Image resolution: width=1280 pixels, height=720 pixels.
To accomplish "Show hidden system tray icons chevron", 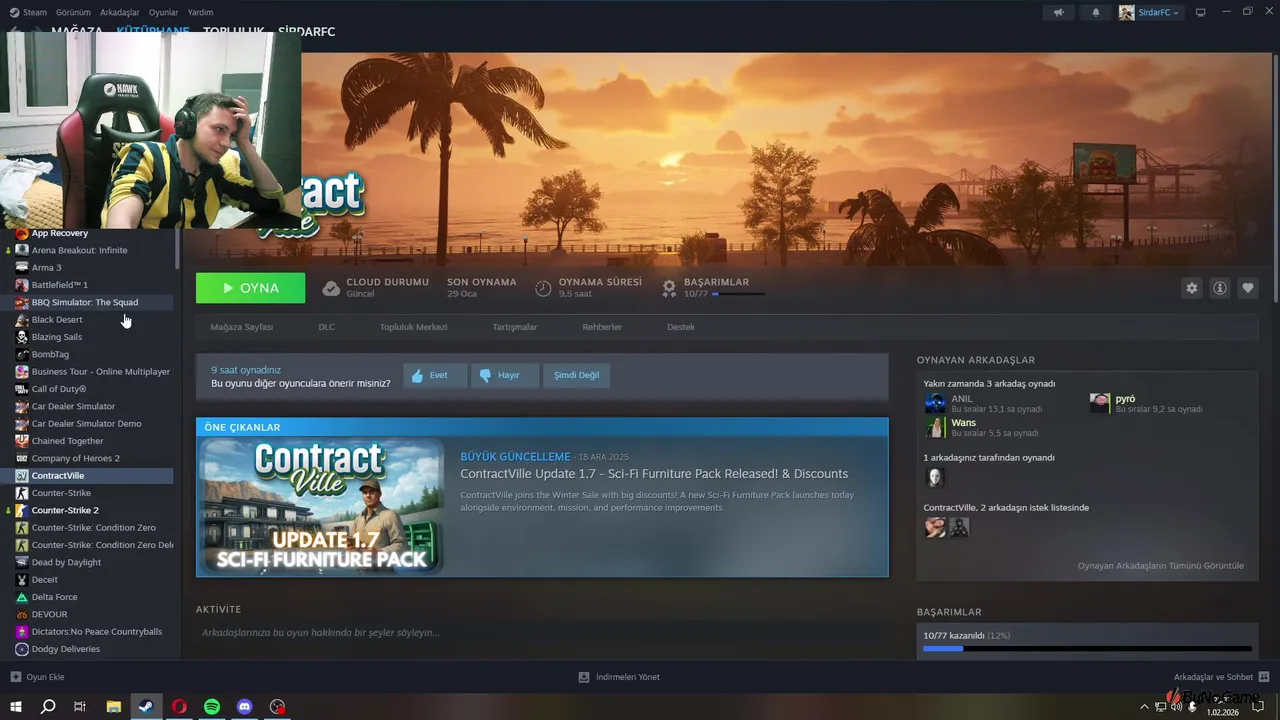I will click(x=1144, y=706).
